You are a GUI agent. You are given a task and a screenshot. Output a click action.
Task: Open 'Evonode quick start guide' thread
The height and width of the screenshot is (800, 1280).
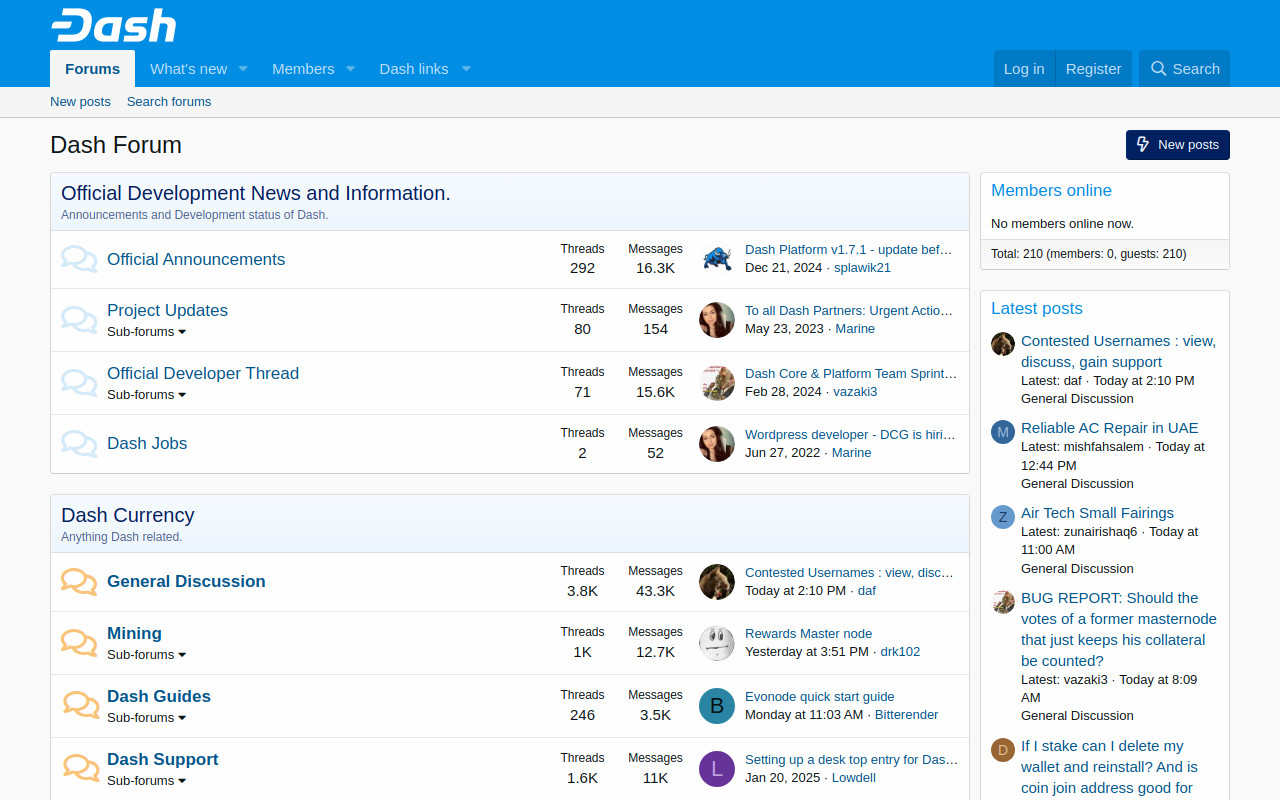coord(820,697)
